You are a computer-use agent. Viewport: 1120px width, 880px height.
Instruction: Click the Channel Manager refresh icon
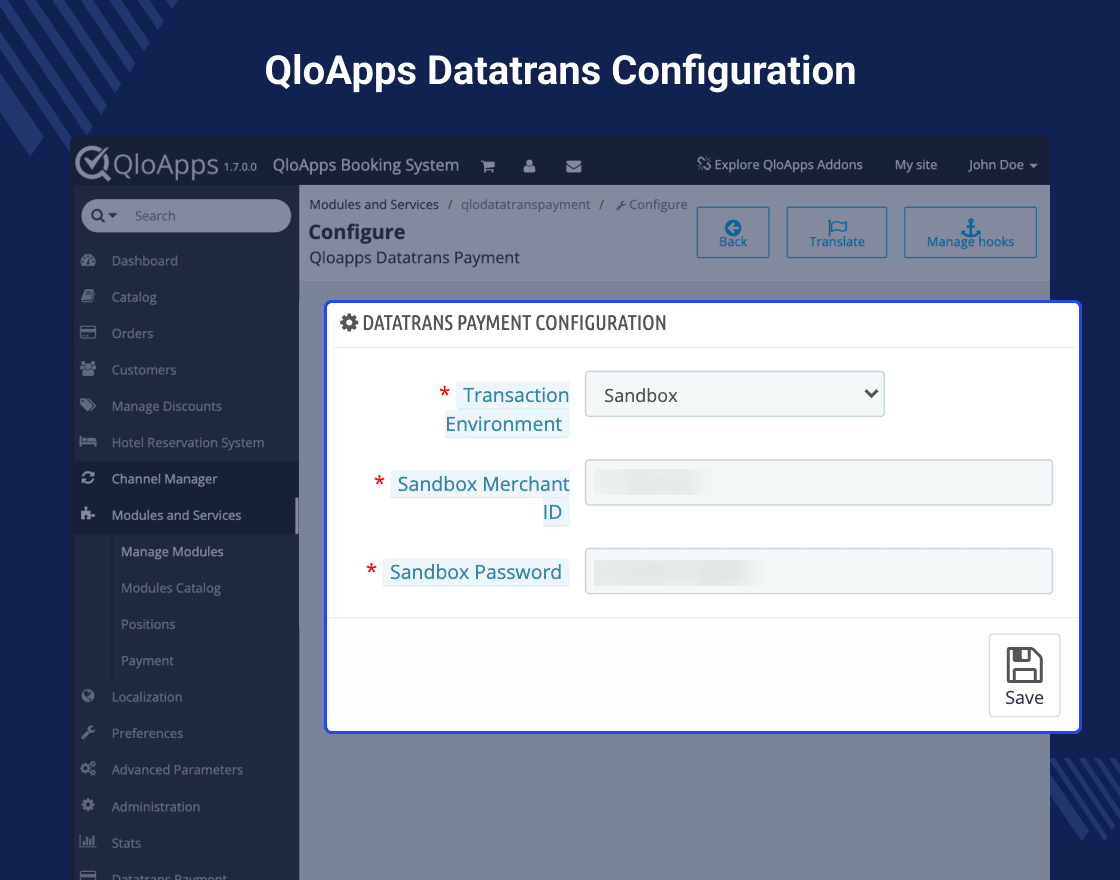click(x=88, y=478)
